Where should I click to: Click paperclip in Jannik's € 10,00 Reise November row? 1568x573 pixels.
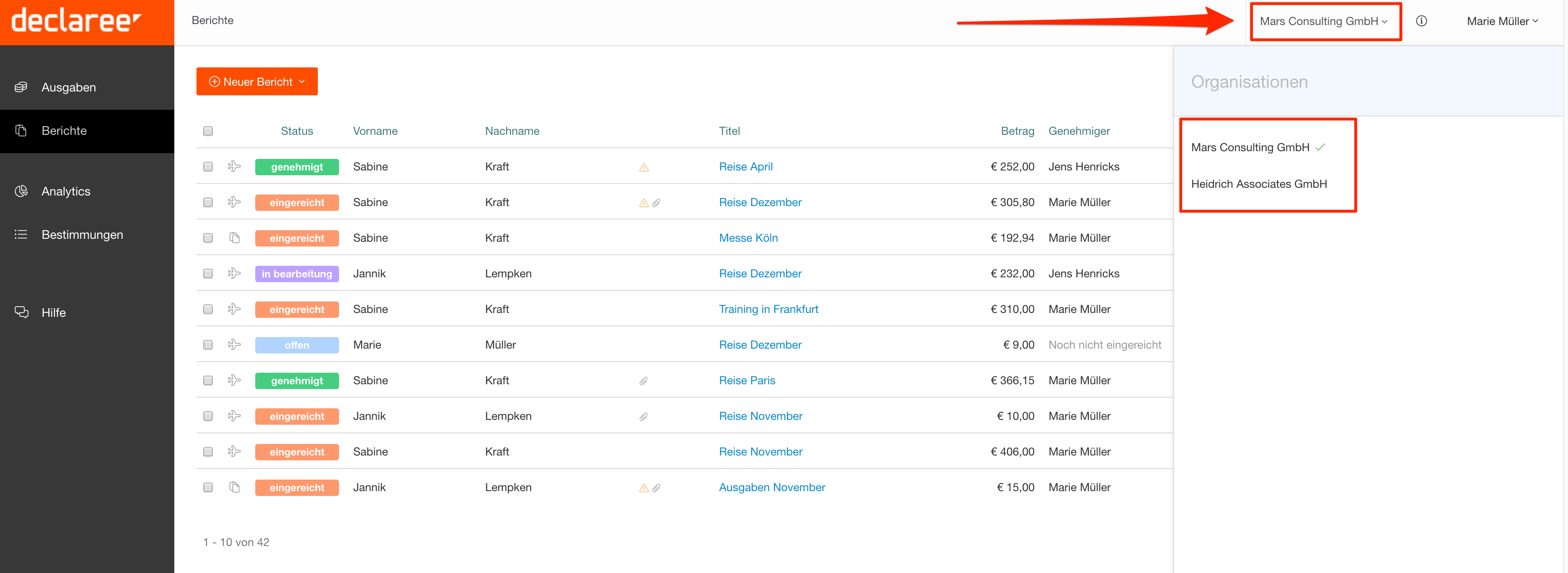643,417
